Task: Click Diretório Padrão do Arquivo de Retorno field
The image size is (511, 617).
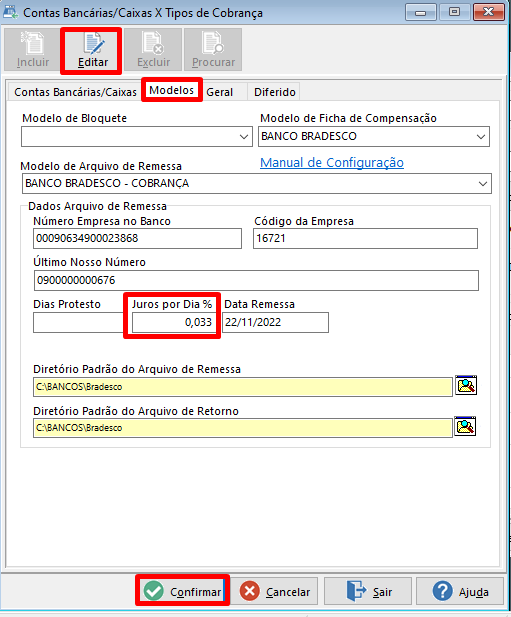Action: (x=243, y=428)
